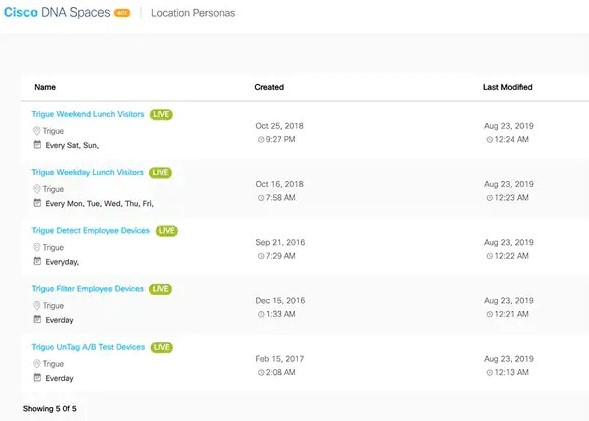Viewport: 589px width, 421px height.
Task: Select created date Feb 15, 2017
Action: [x=280, y=359]
